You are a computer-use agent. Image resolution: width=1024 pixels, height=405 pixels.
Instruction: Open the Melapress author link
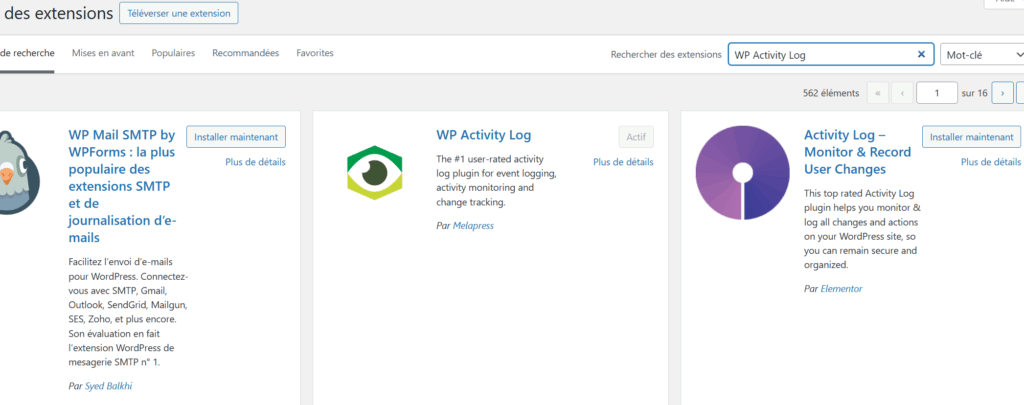473,225
